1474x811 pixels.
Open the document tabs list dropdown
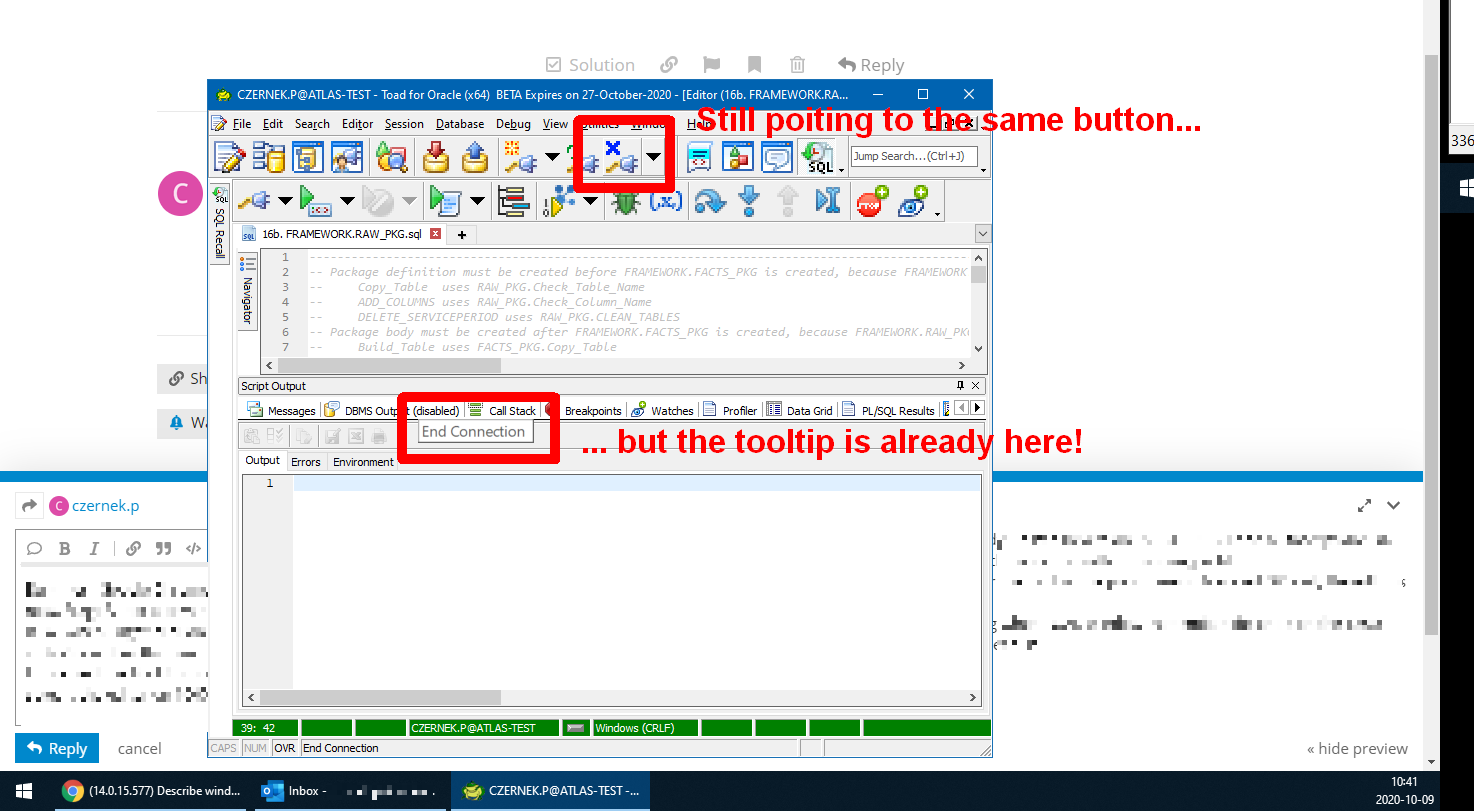[x=982, y=234]
